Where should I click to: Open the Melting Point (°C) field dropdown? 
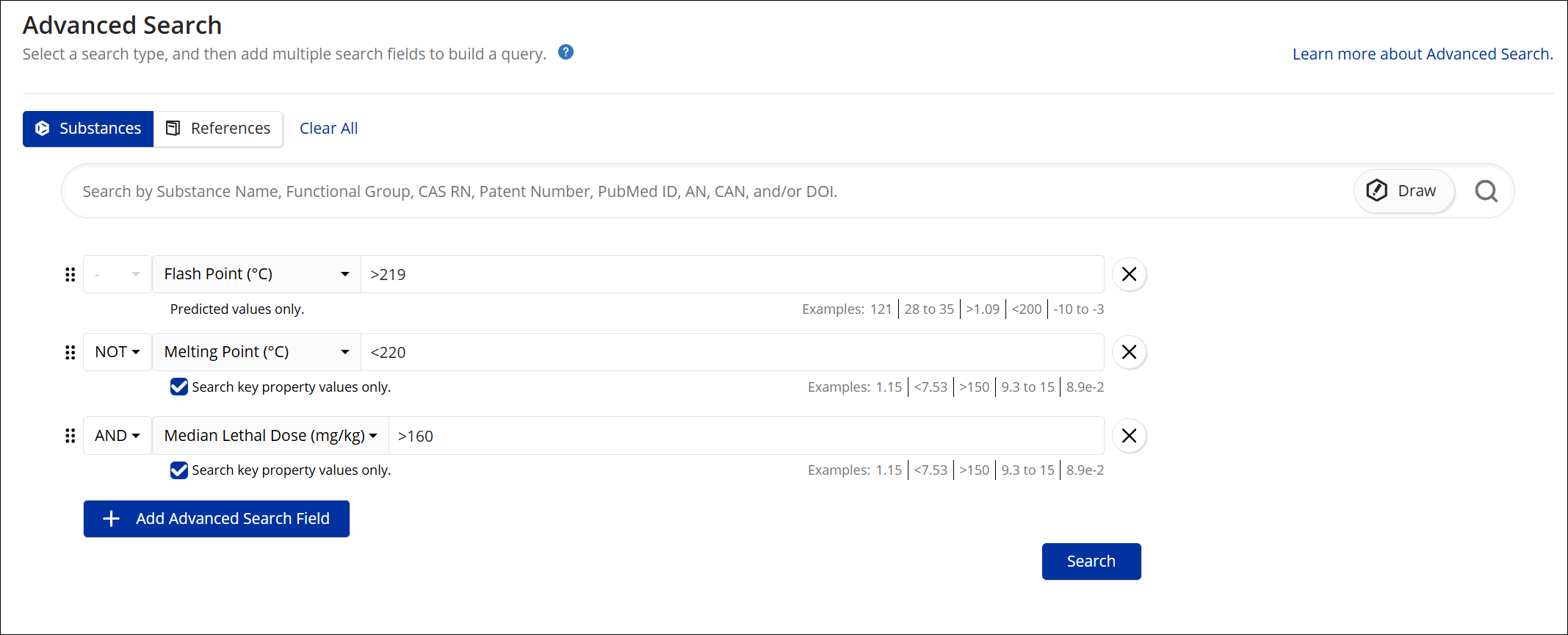click(256, 352)
